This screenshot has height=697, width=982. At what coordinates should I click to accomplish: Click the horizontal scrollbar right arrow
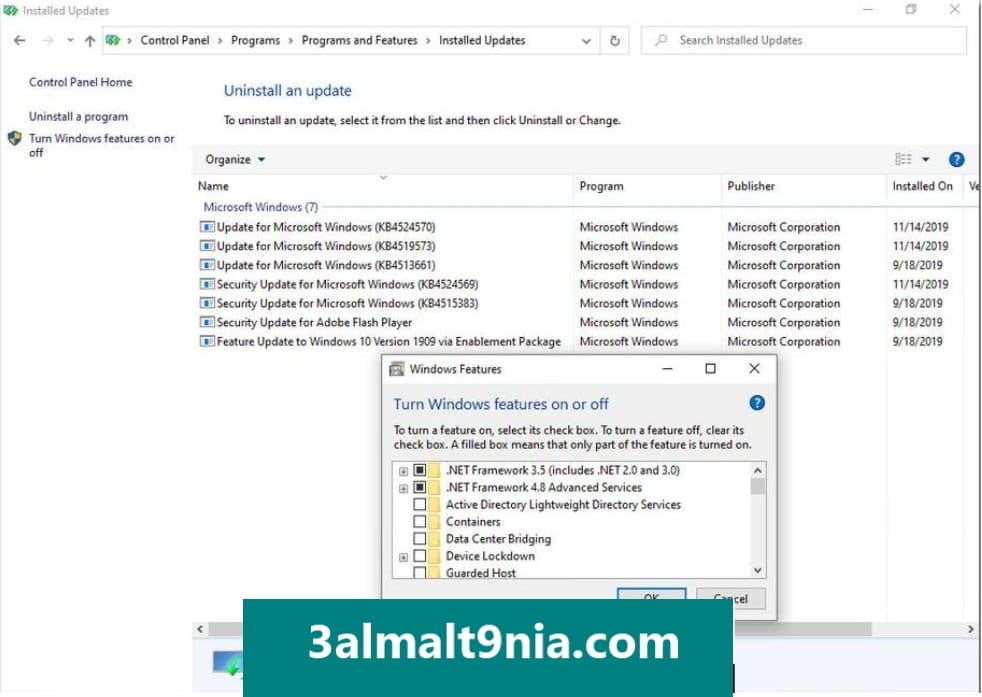(x=971, y=629)
